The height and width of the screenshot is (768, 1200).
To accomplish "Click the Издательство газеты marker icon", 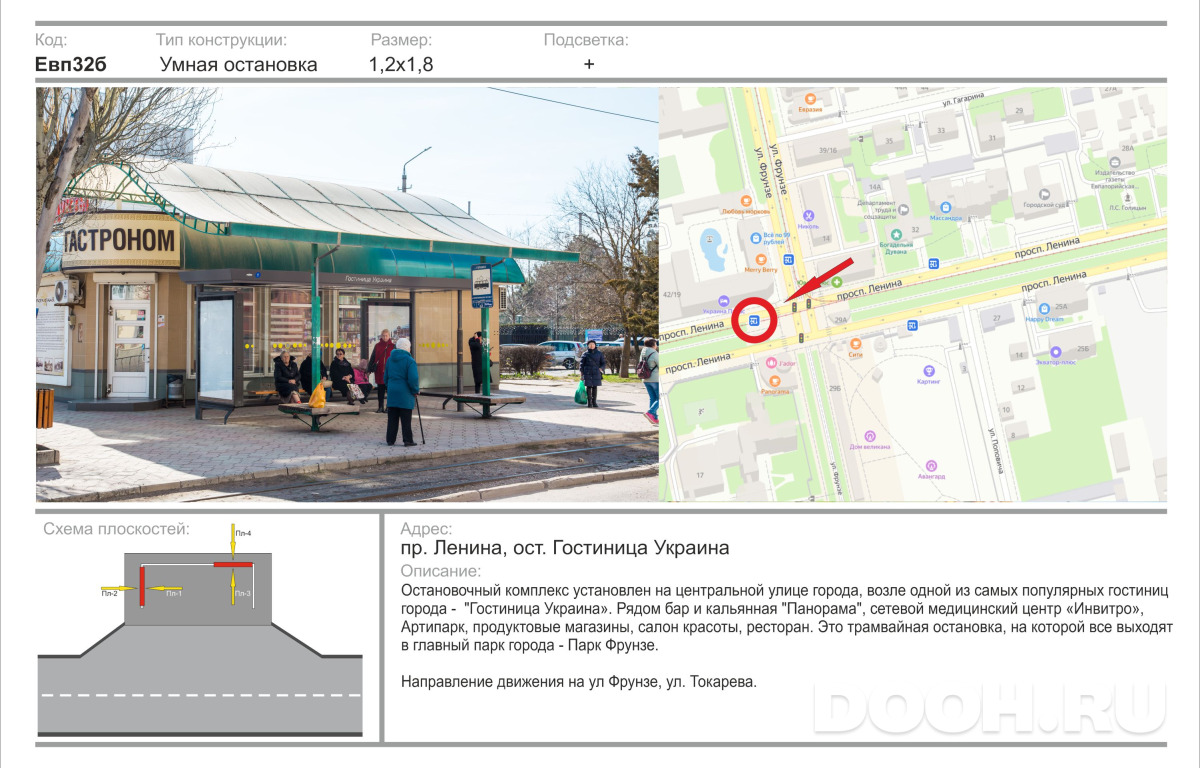I will coord(1115,162).
